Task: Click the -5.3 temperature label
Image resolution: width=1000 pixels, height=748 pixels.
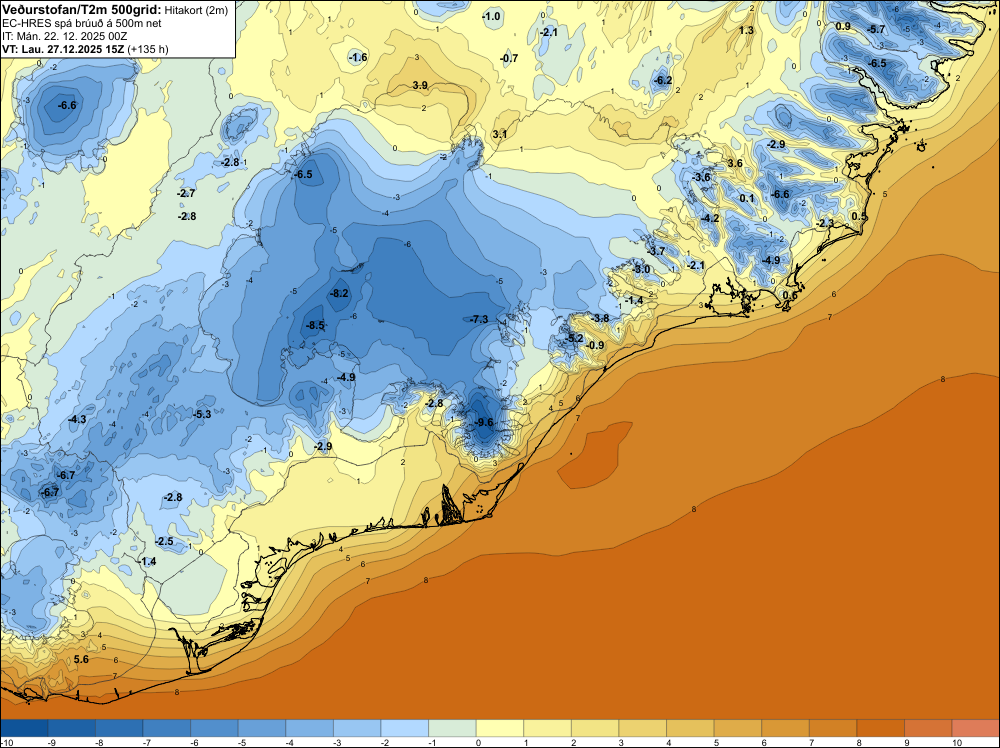Action: 202,414
